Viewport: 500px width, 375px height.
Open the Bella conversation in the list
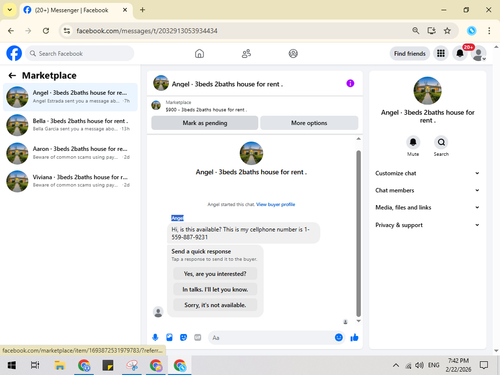tap(70, 125)
